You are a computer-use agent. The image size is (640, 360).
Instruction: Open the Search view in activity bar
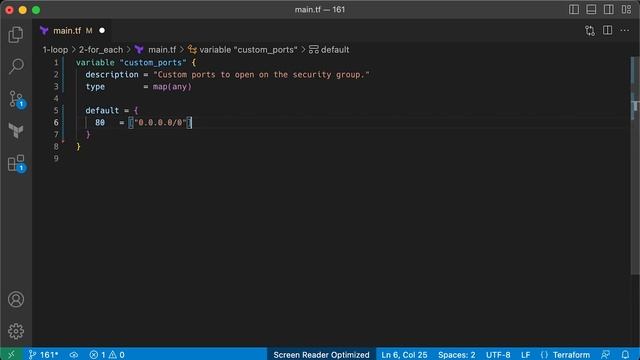[x=16, y=66]
